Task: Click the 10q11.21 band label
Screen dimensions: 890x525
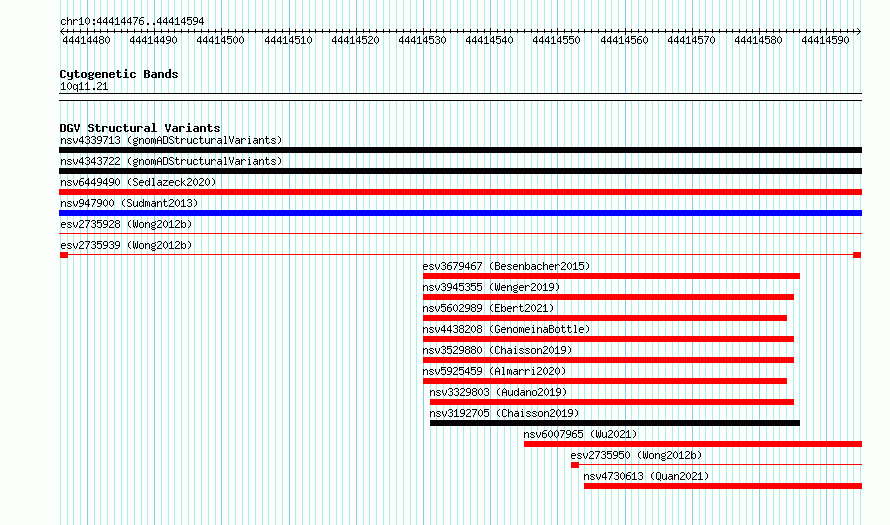Action: (x=84, y=87)
